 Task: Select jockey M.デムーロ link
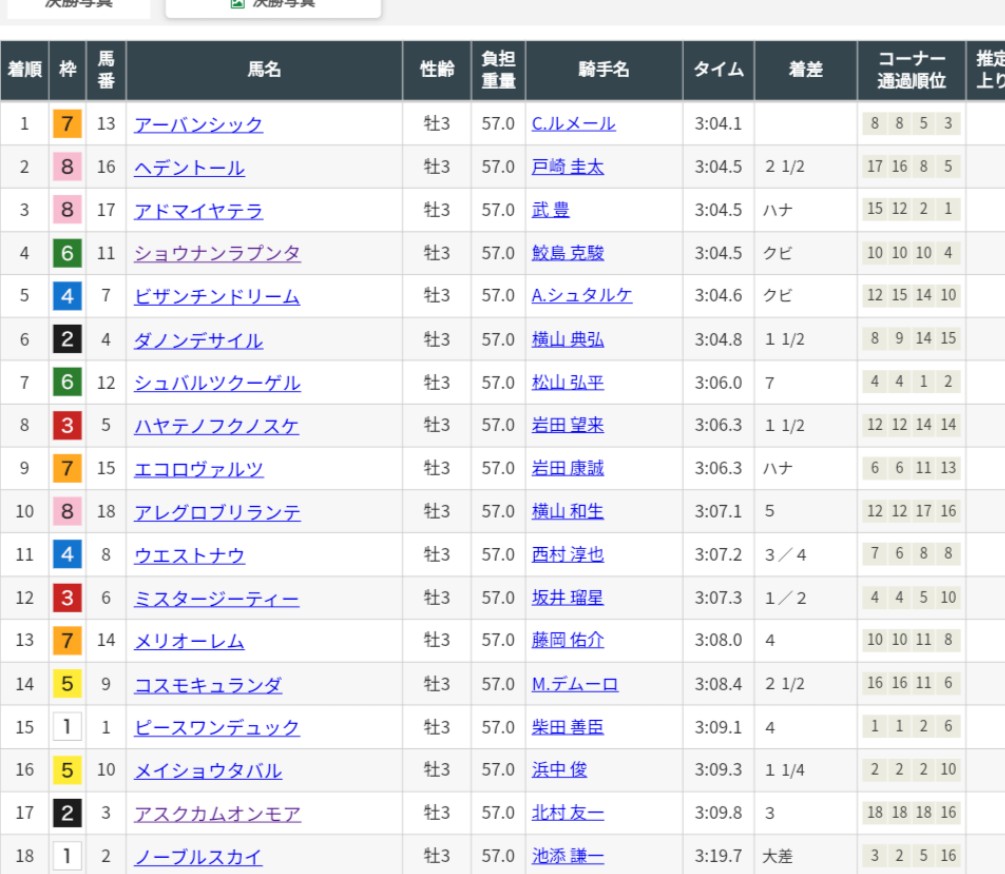575,684
